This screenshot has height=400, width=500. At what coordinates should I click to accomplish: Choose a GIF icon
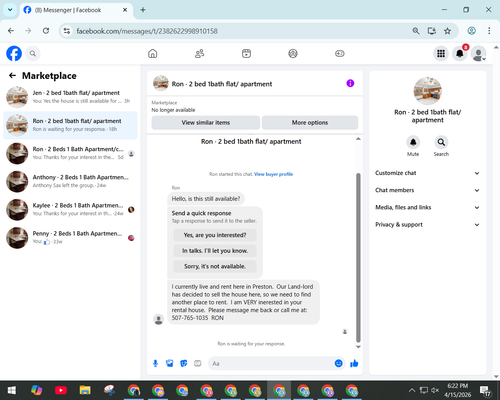[x=198, y=363]
